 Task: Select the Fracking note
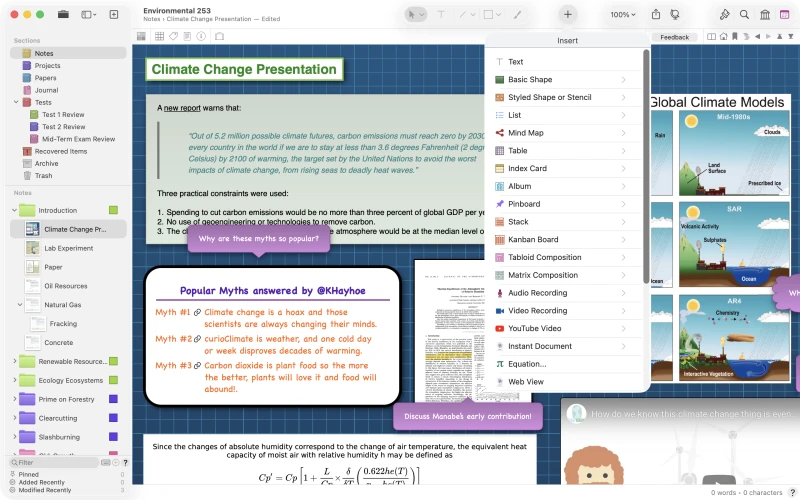tap(63, 323)
